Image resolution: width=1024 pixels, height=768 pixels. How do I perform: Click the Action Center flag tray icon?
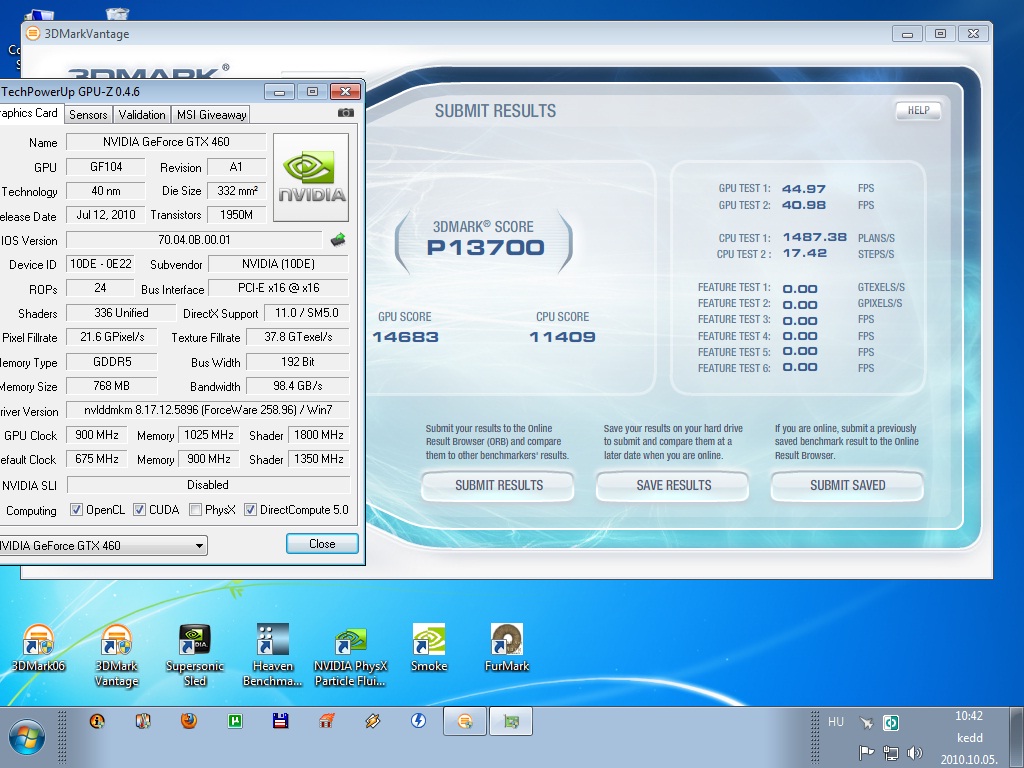866,753
